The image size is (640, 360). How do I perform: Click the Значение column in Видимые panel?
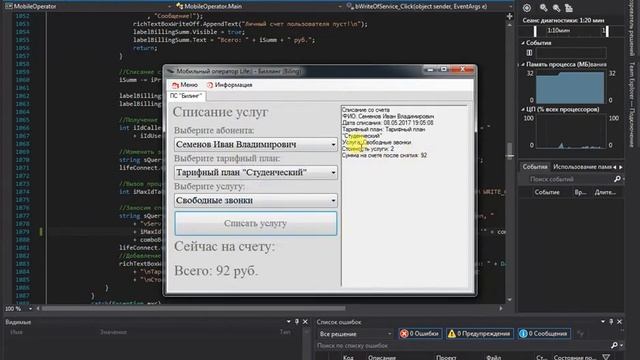113,332
